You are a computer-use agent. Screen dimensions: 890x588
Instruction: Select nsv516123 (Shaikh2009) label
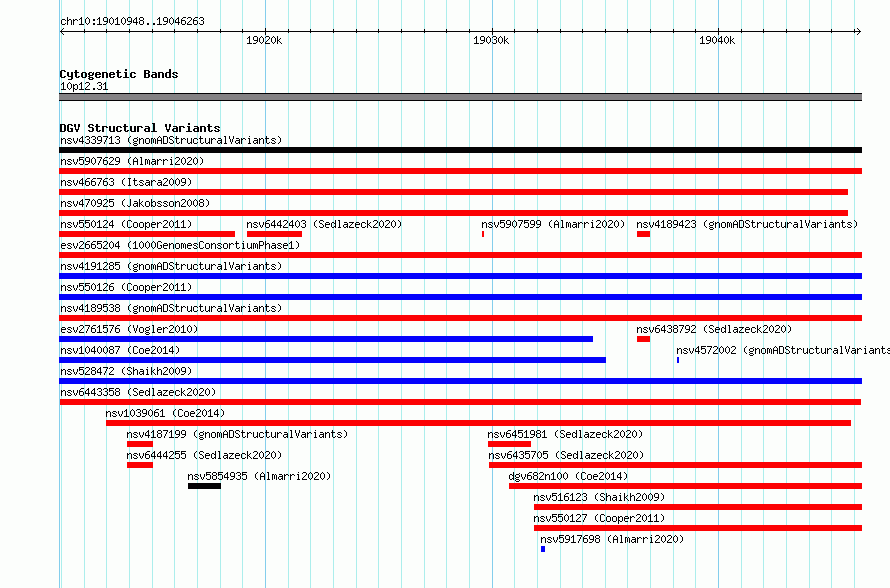pos(599,497)
